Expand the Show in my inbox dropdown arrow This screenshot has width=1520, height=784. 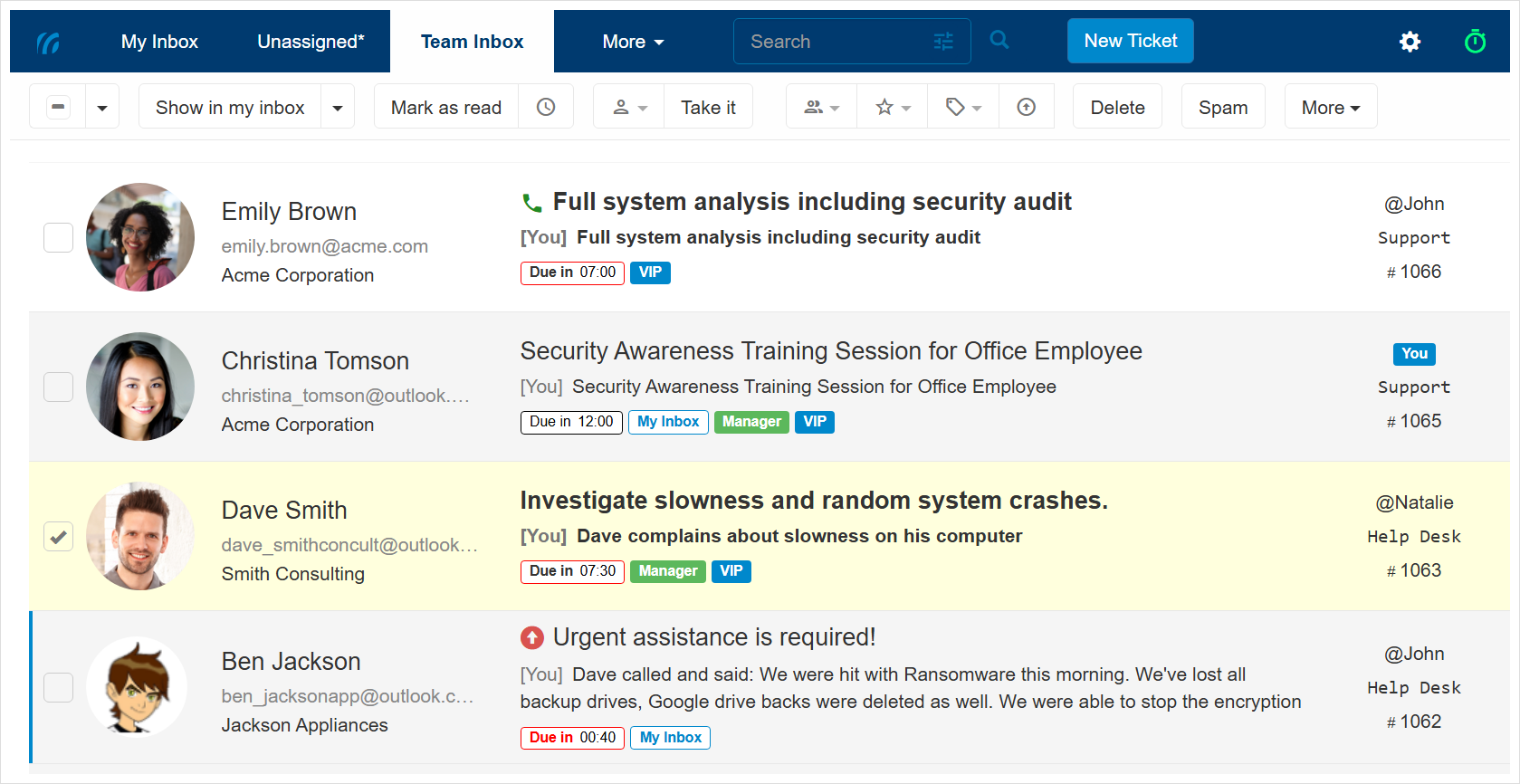[338, 108]
